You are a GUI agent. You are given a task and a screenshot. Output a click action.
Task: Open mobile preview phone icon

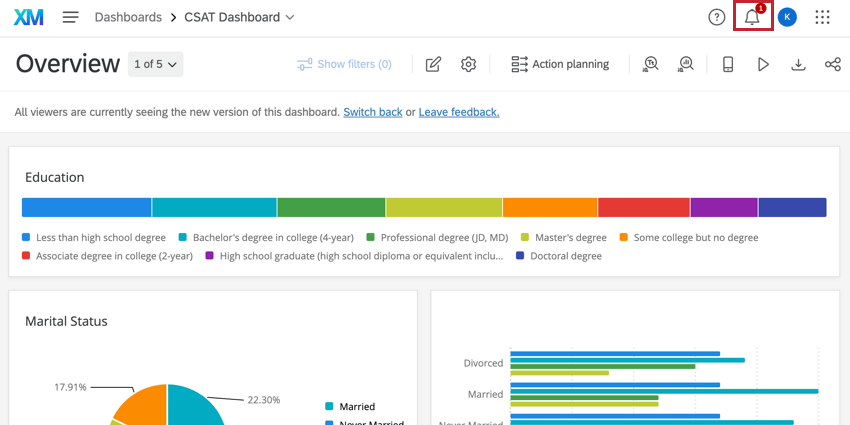728,64
